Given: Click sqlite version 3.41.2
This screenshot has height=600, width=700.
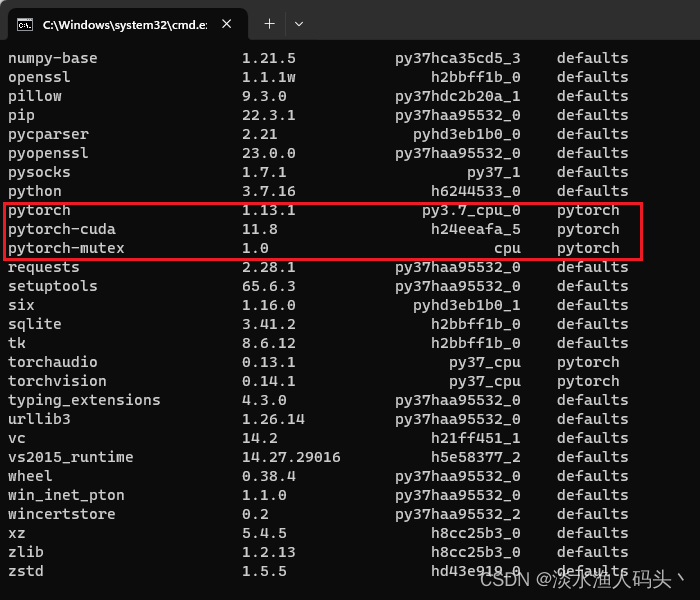Looking at the screenshot, I should coord(269,324).
